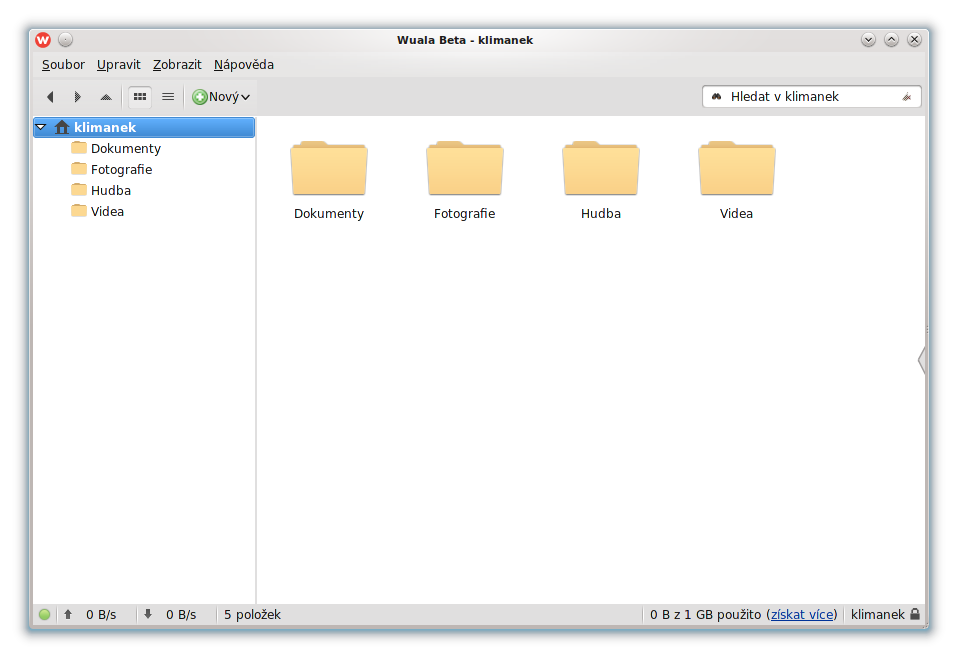Go up one folder level
This screenshot has width=958, height=658.
click(106, 97)
